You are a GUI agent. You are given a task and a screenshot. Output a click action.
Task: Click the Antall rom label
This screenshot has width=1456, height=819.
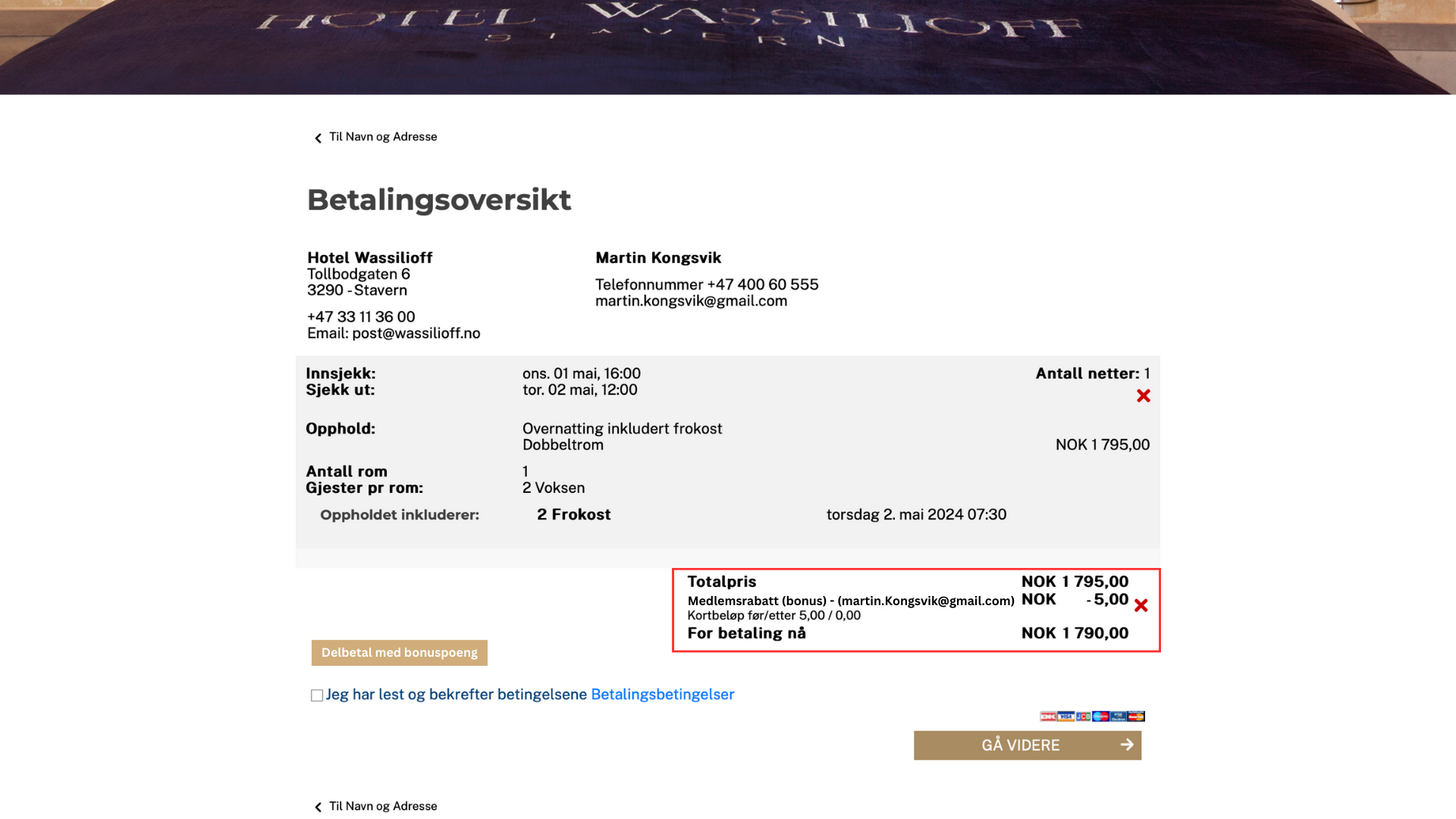coord(347,472)
